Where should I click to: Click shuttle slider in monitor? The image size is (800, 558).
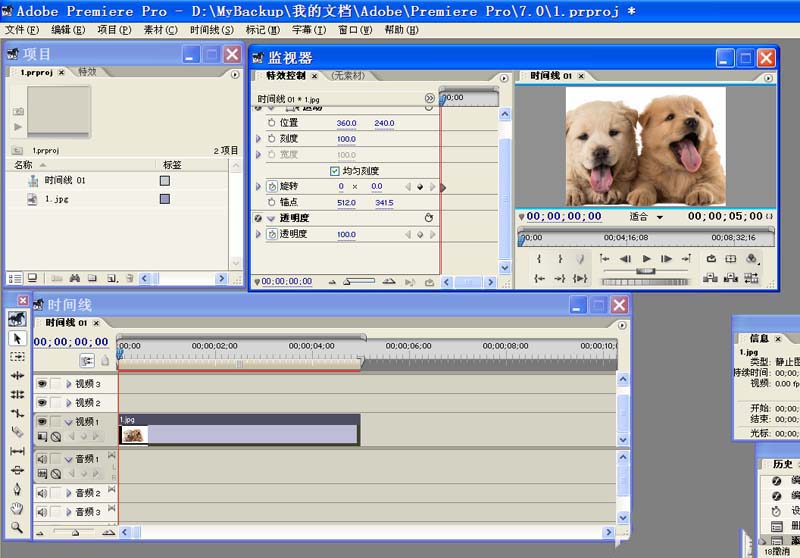click(x=645, y=271)
